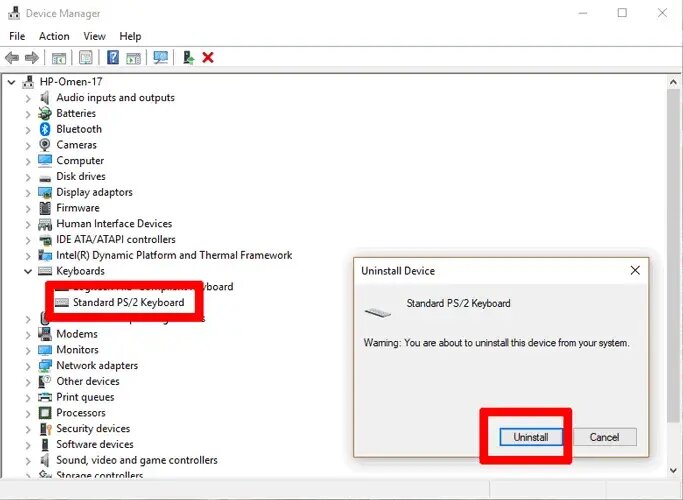Click Cancel in Uninstall Device dialog
Screen dimensions: 683x500
tap(605, 437)
